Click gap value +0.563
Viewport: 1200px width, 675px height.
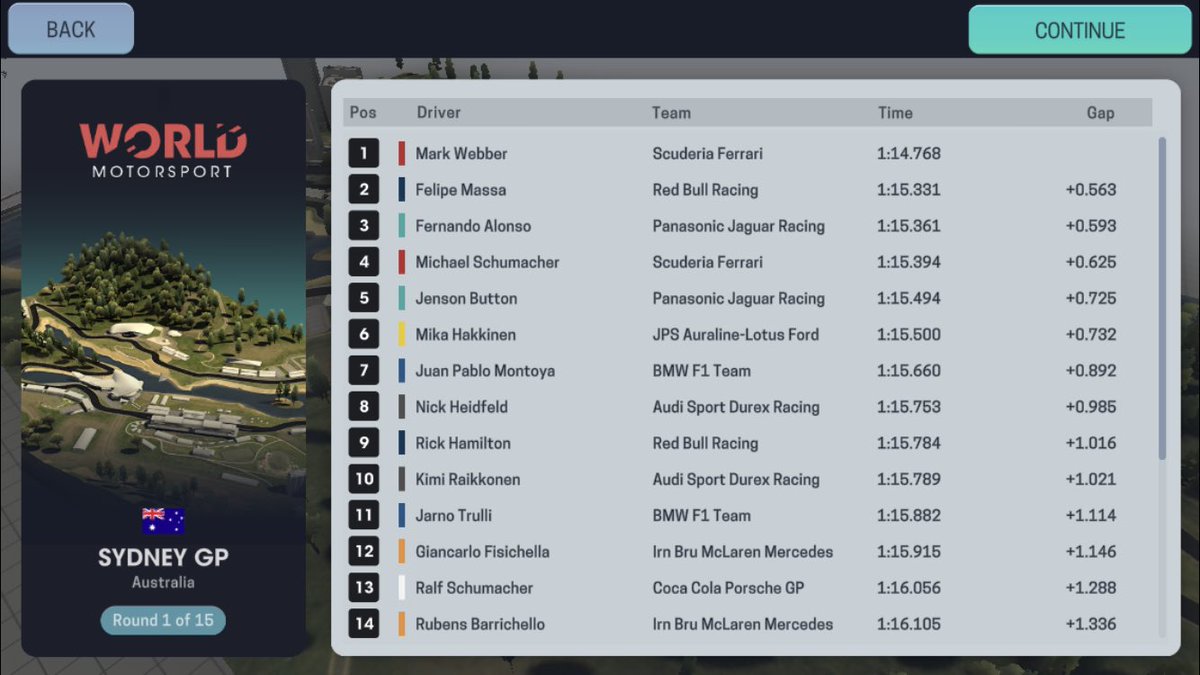tap(1091, 189)
